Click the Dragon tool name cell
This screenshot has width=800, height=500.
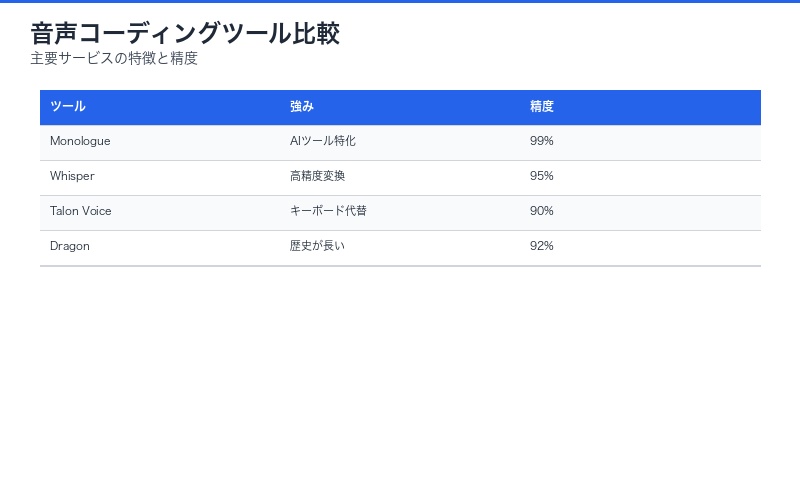[x=70, y=247]
